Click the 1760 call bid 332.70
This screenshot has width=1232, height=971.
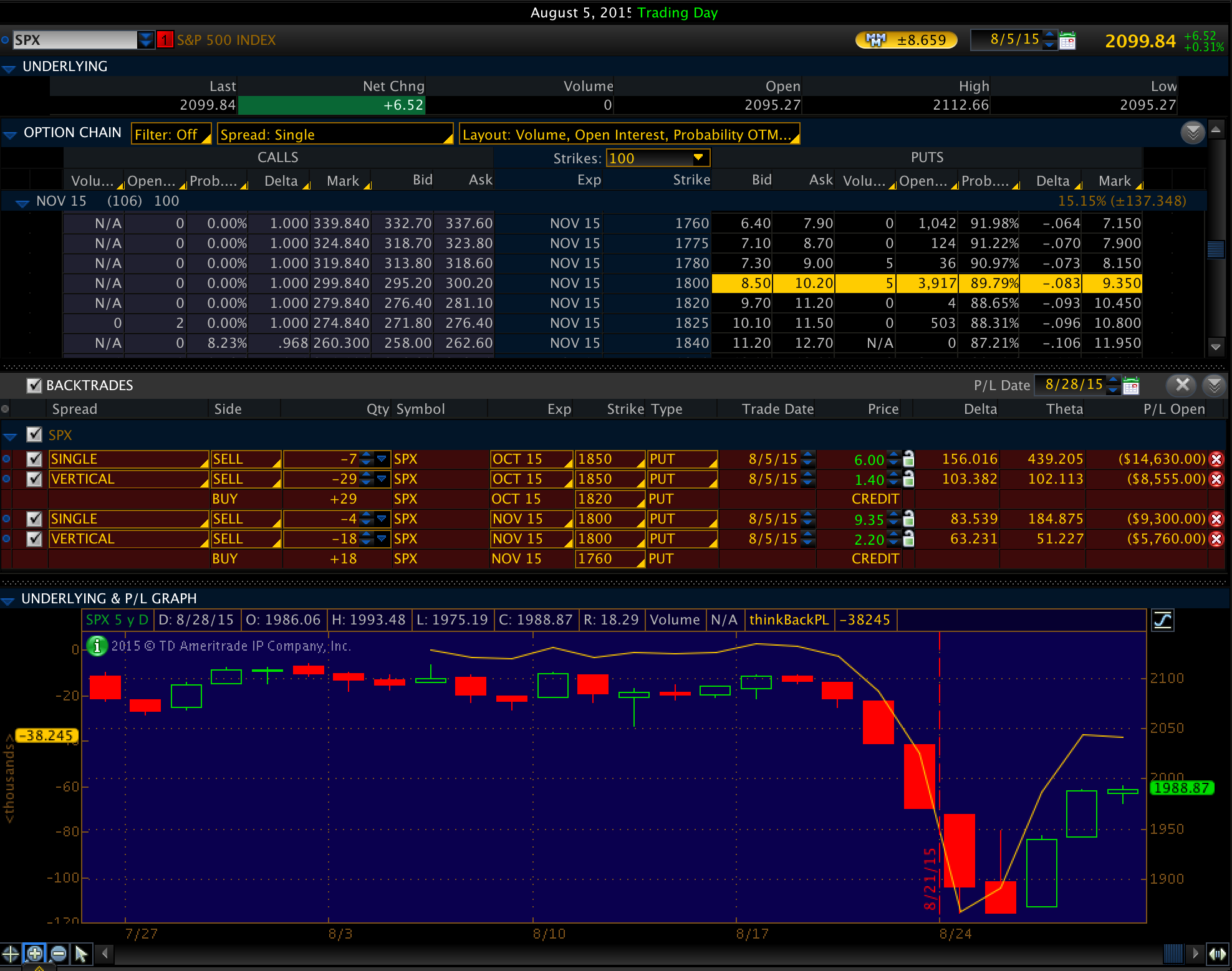(402, 223)
